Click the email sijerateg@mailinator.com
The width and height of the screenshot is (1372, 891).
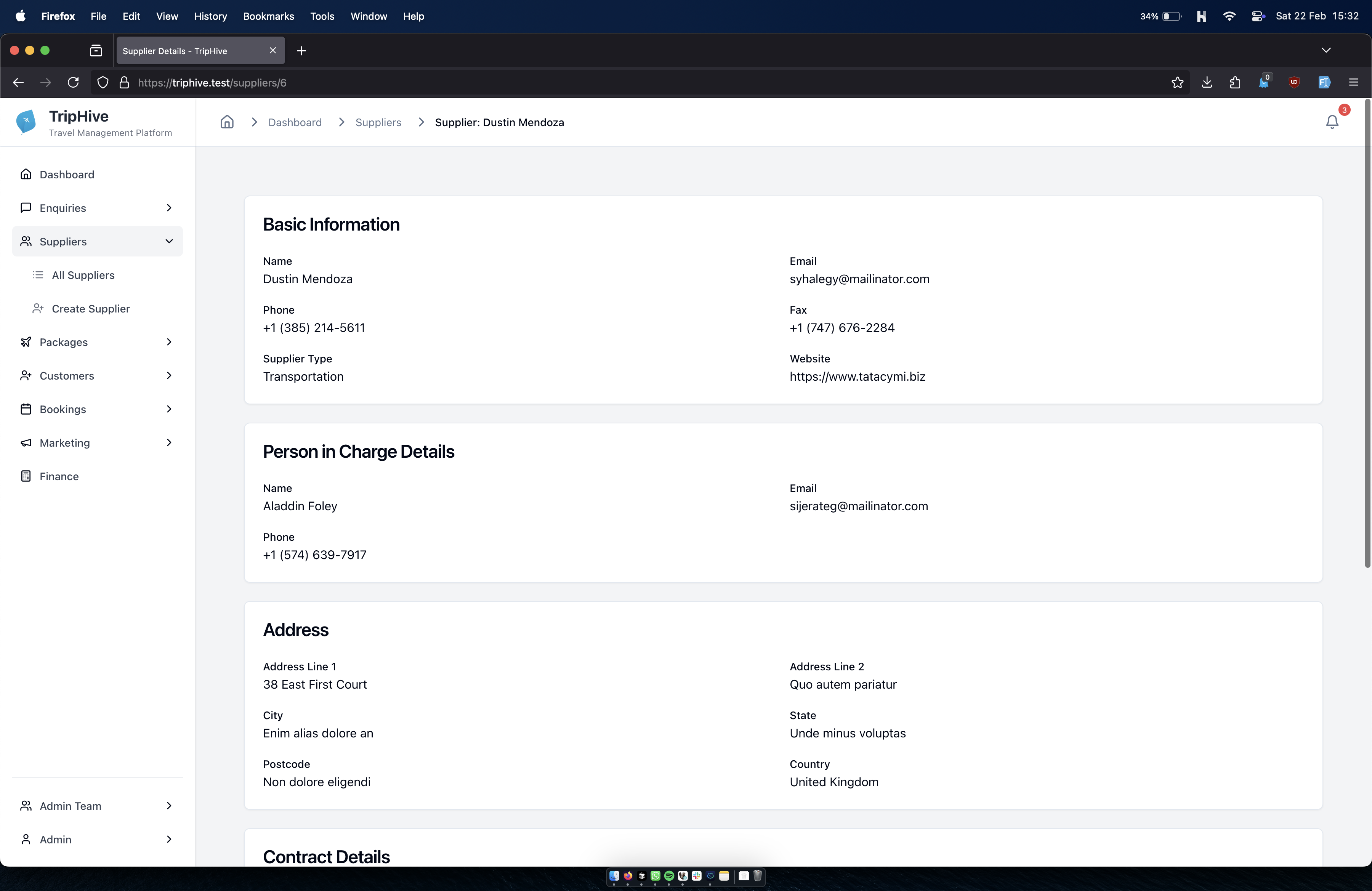[859, 506]
